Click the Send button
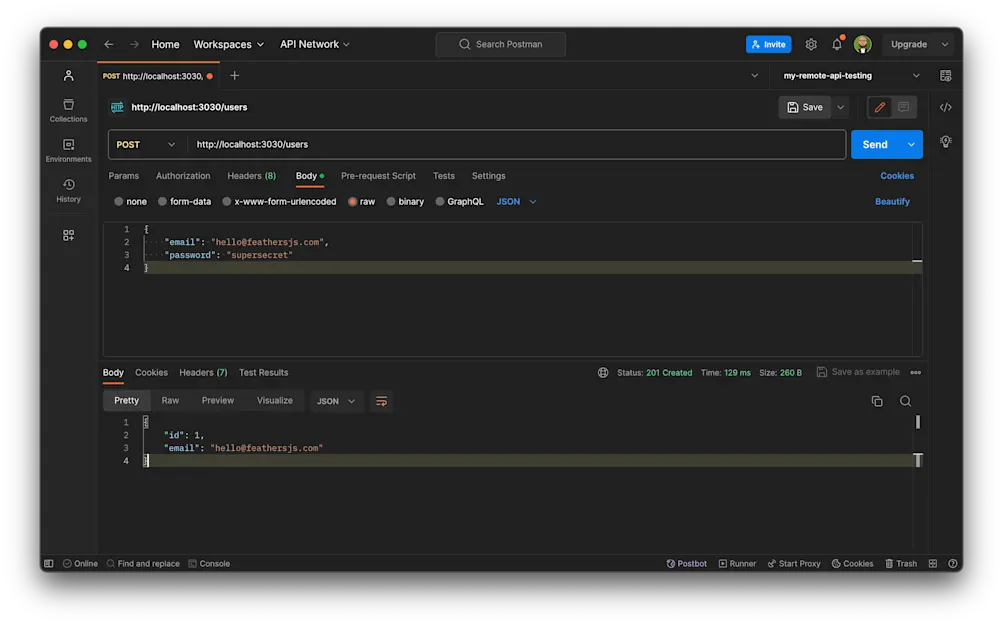 click(x=875, y=143)
